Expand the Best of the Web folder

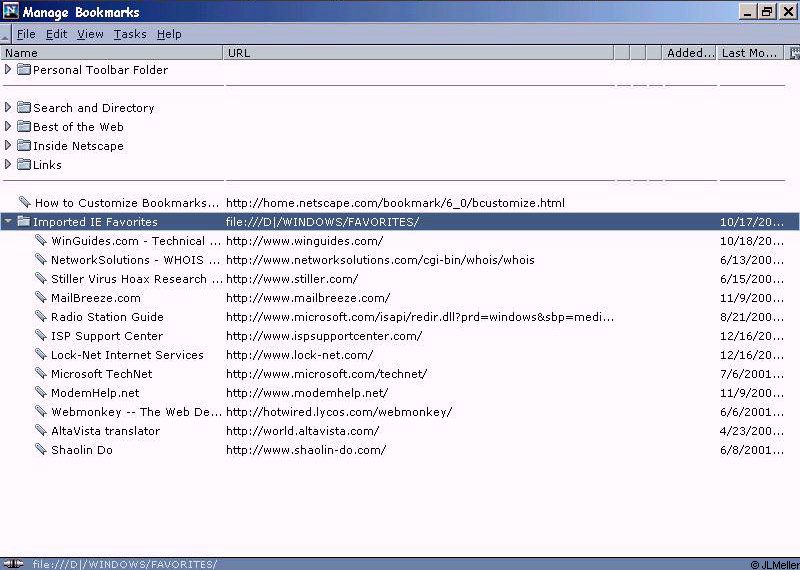8,126
